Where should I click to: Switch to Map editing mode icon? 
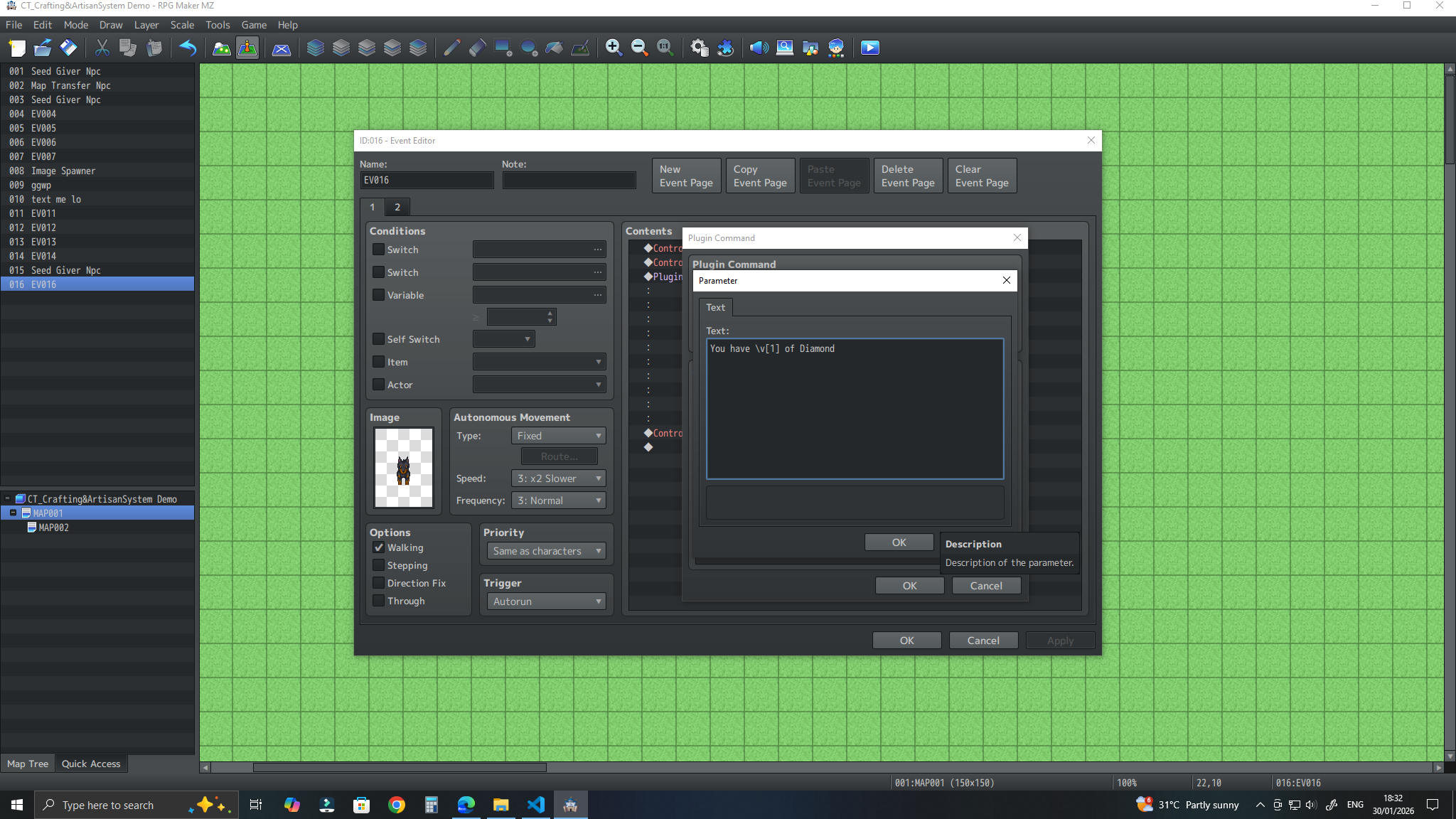click(x=222, y=48)
